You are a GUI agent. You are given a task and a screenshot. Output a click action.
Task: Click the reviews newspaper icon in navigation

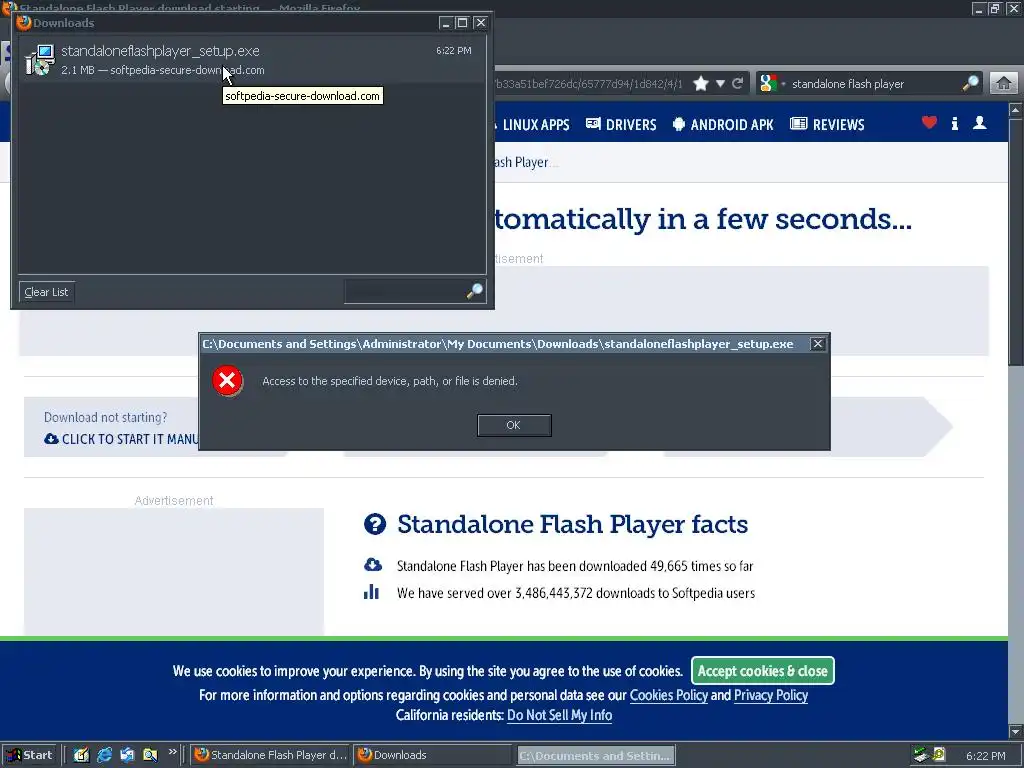[x=799, y=123]
